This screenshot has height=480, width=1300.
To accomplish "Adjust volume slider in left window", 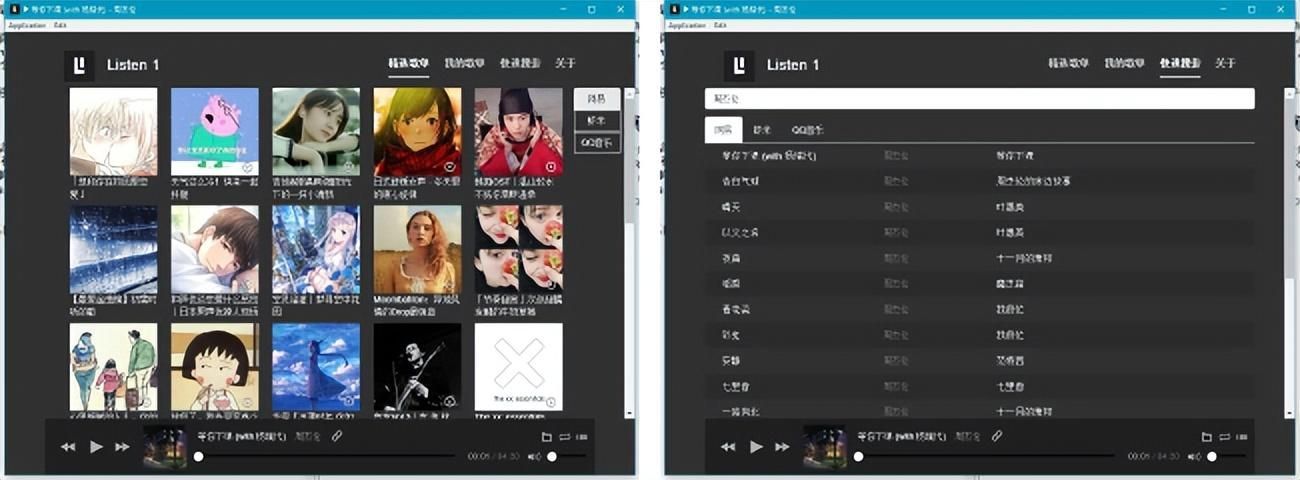I will (x=566, y=456).
